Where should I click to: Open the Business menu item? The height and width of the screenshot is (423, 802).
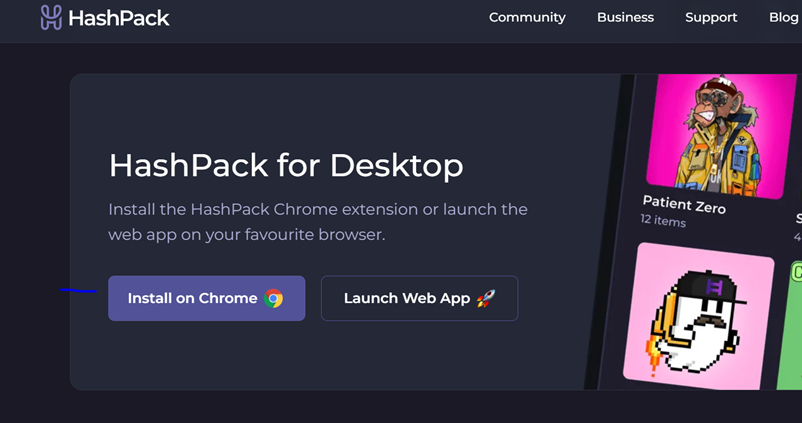pyautogui.click(x=625, y=17)
